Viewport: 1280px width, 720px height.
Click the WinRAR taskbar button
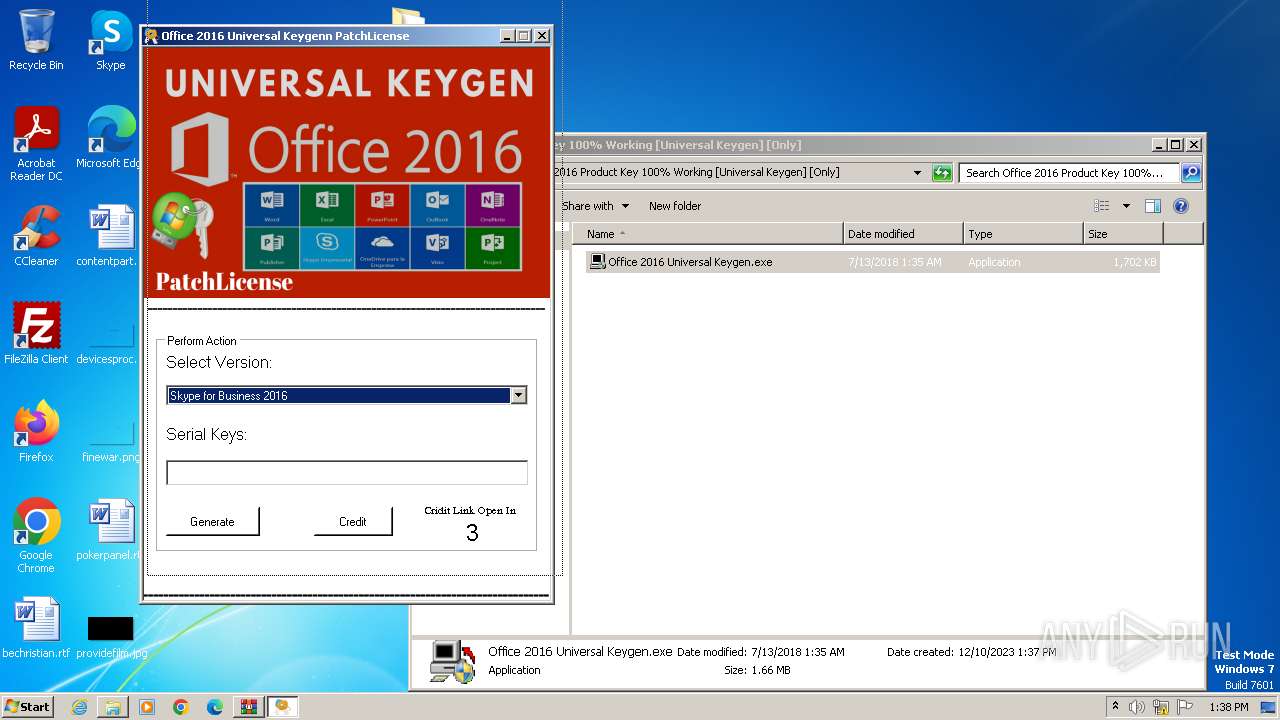[x=248, y=707]
